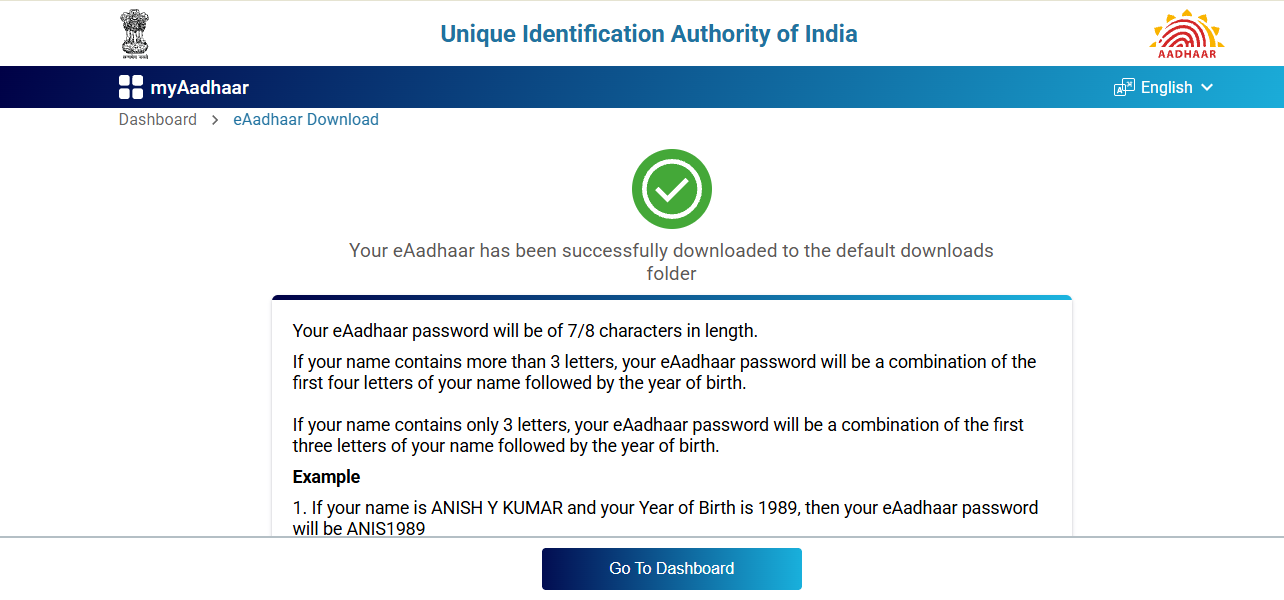The width and height of the screenshot is (1284, 600).
Task: Click the Unique Identification Authority of India heading
Action: (648, 33)
